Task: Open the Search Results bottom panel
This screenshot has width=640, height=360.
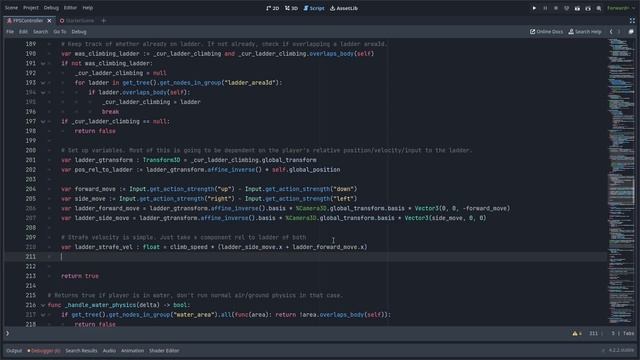Action: pos(81,351)
